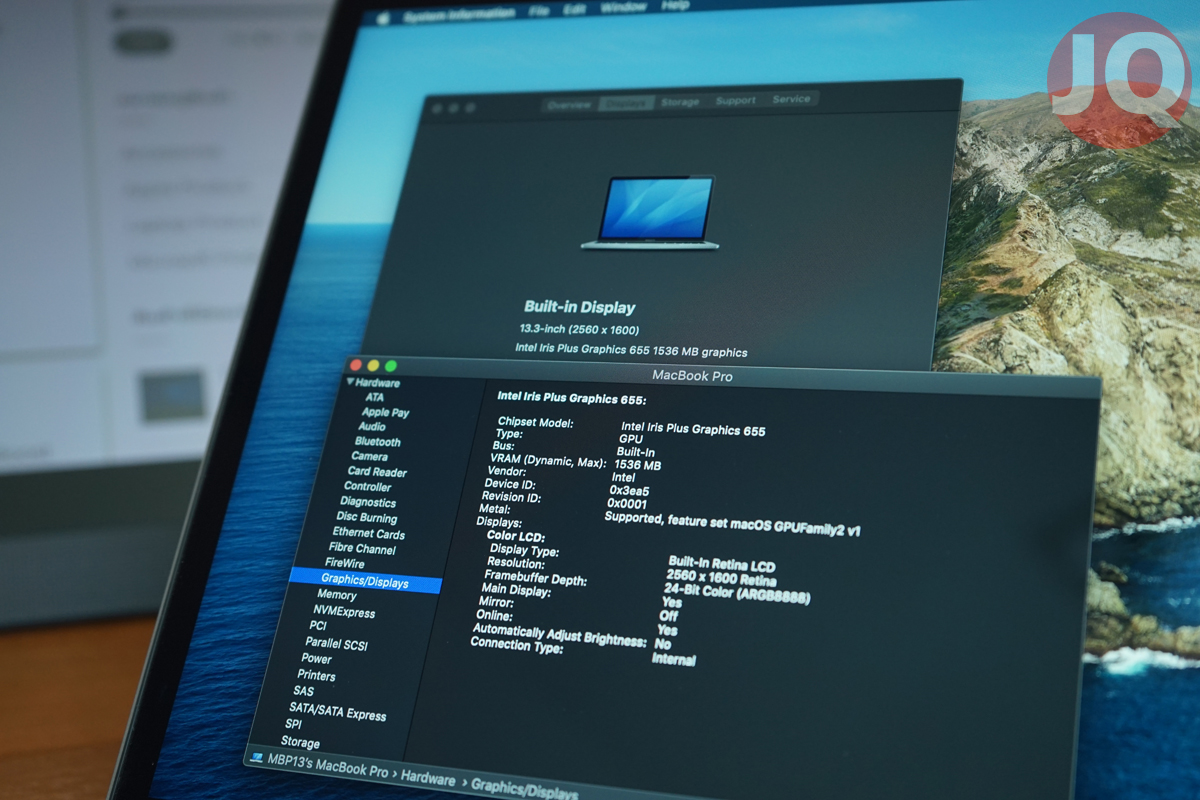Click the "Intel Iris Plus Graphics 655:" details heading
The height and width of the screenshot is (800, 1200).
pyautogui.click(x=571, y=398)
